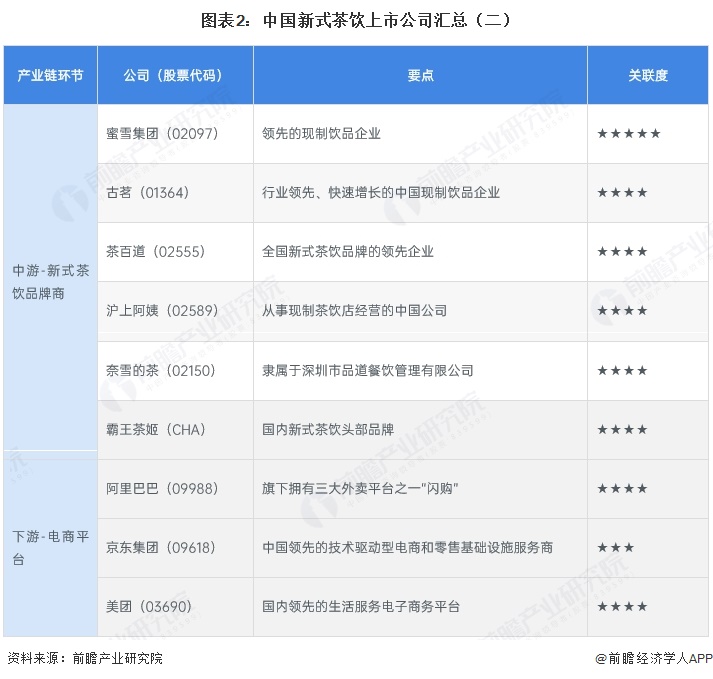Select the text 国内领先的生活服务电子商务平台
713x679 pixels.
tap(361, 606)
